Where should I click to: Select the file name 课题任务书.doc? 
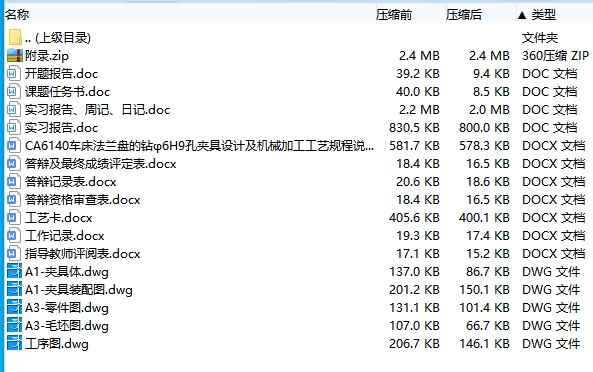pos(68,91)
